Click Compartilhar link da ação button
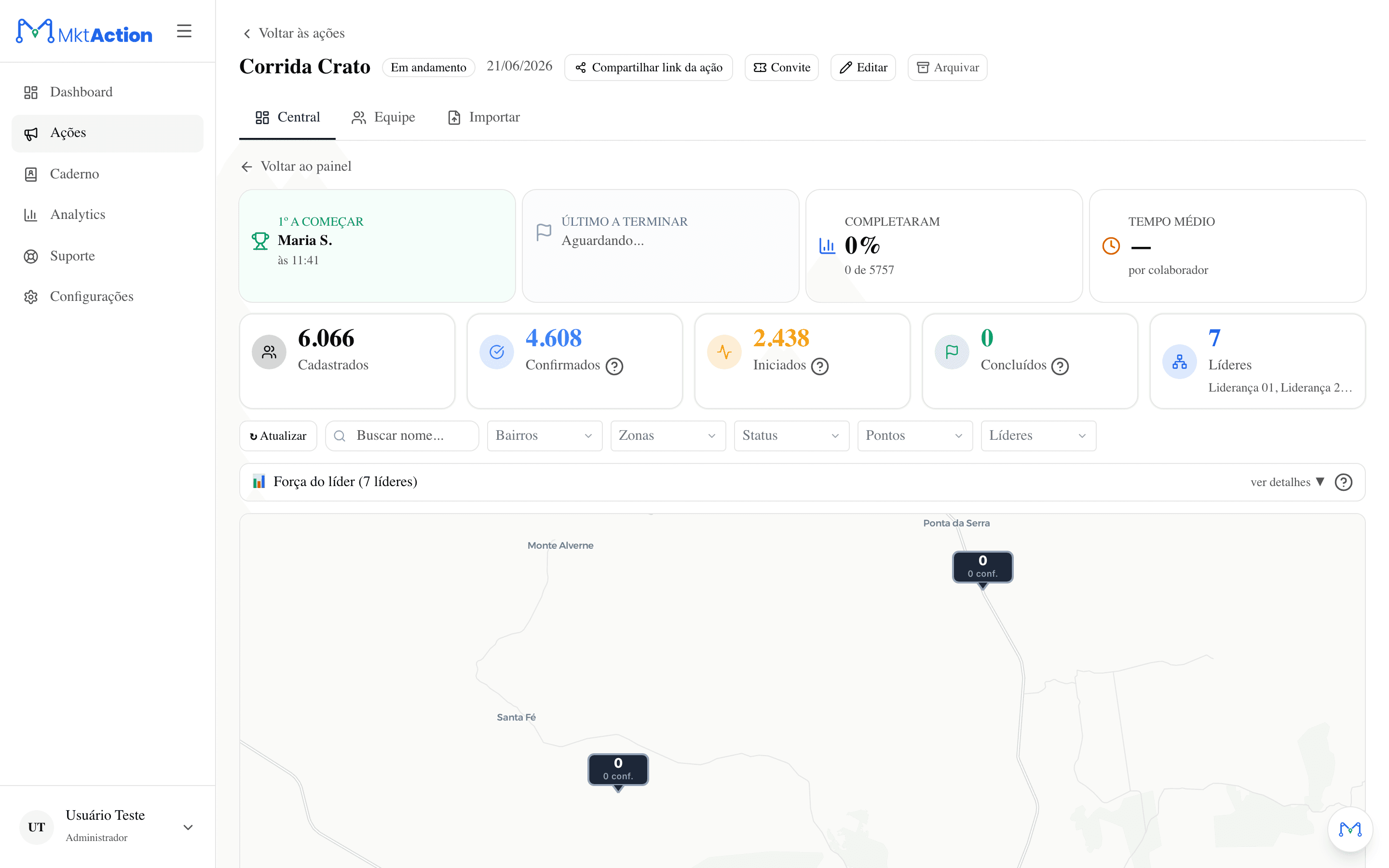 [649, 68]
